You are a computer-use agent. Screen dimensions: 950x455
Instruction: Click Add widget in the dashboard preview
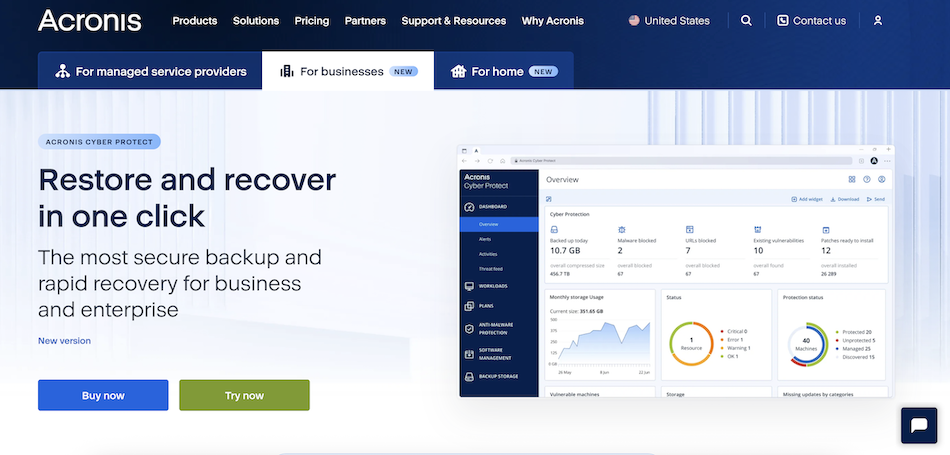click(807, 199)
